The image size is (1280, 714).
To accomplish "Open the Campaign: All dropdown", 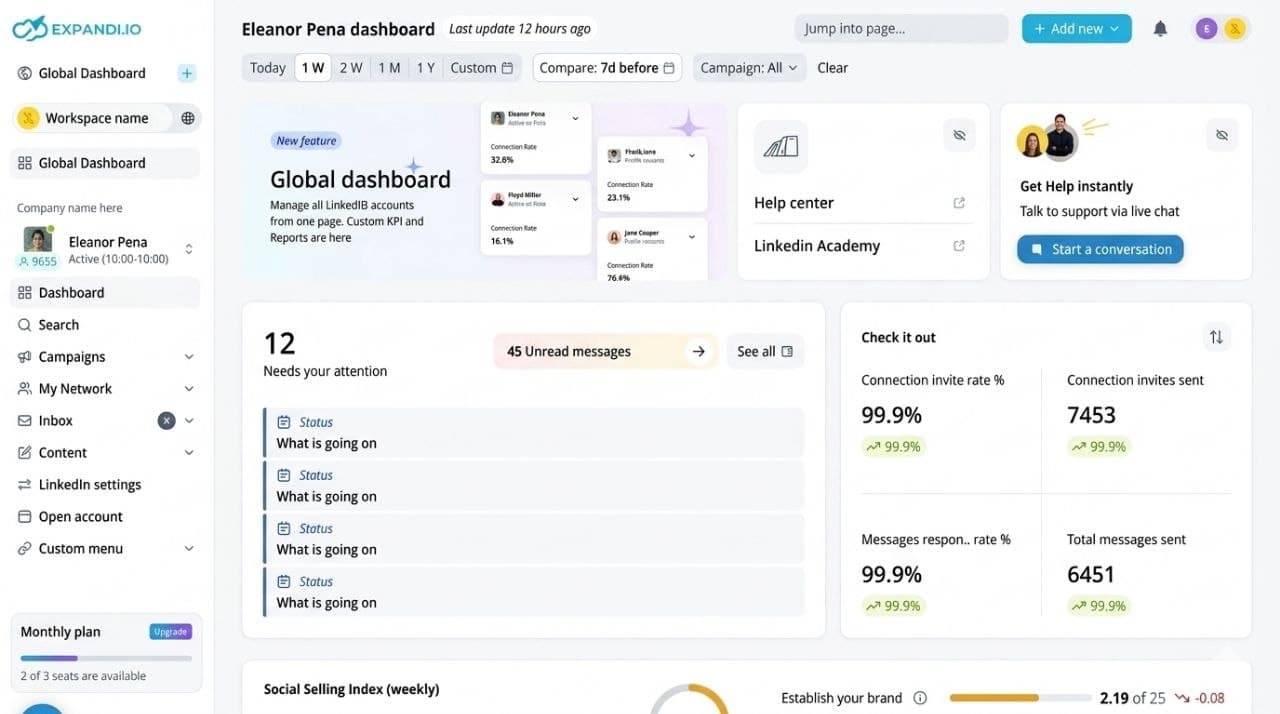I will tap(748, 68).
